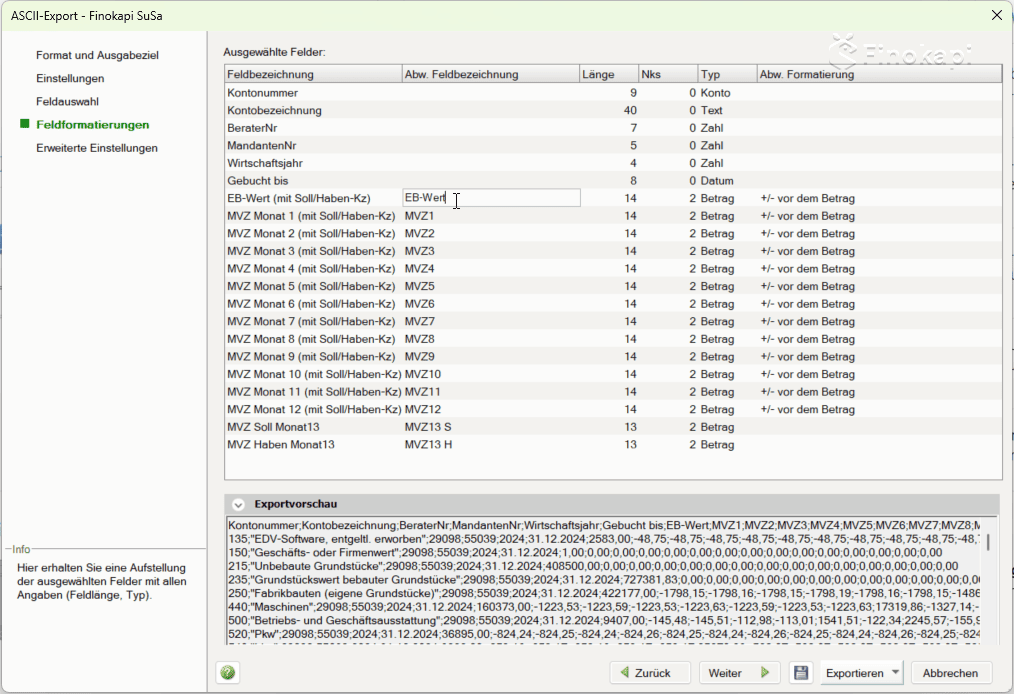
Task: Open the green help question mark icon
Action: coord(228,673)
